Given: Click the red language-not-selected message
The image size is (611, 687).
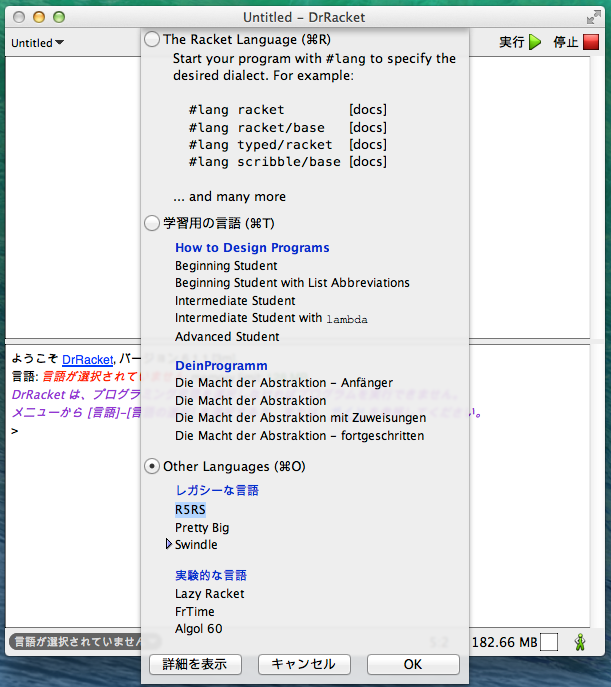Looking at the screenshot, I should point(92,376).
